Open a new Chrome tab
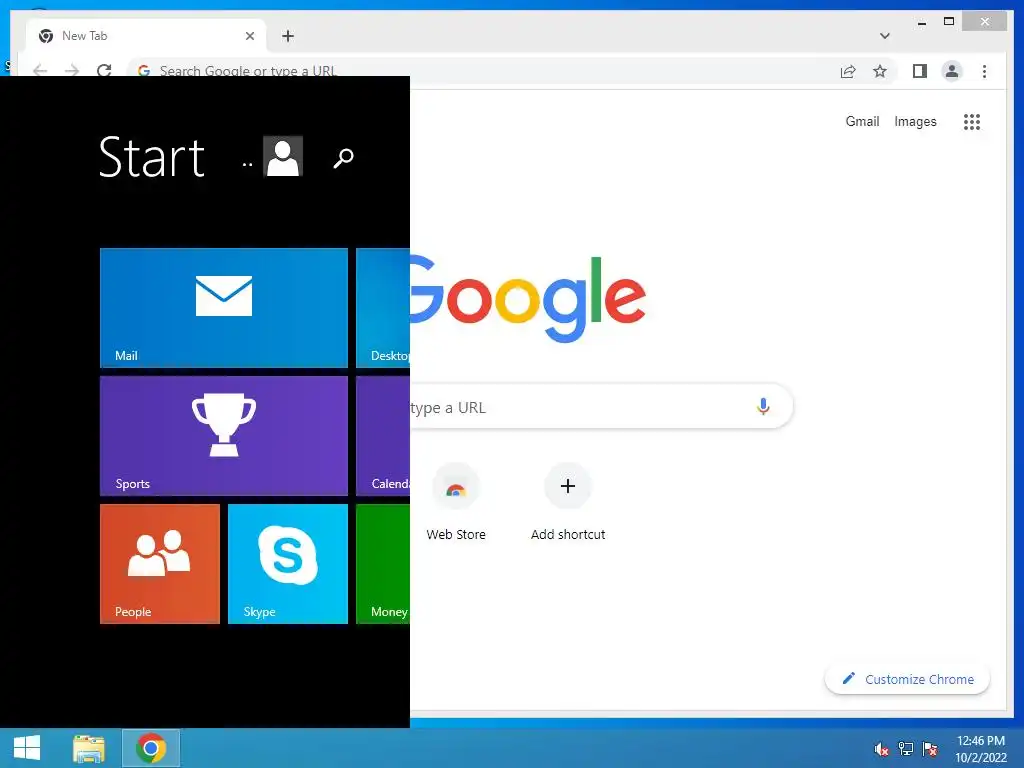Image resolution: width=1024 pixels, height=768 pixels. (x=288, y=36)
